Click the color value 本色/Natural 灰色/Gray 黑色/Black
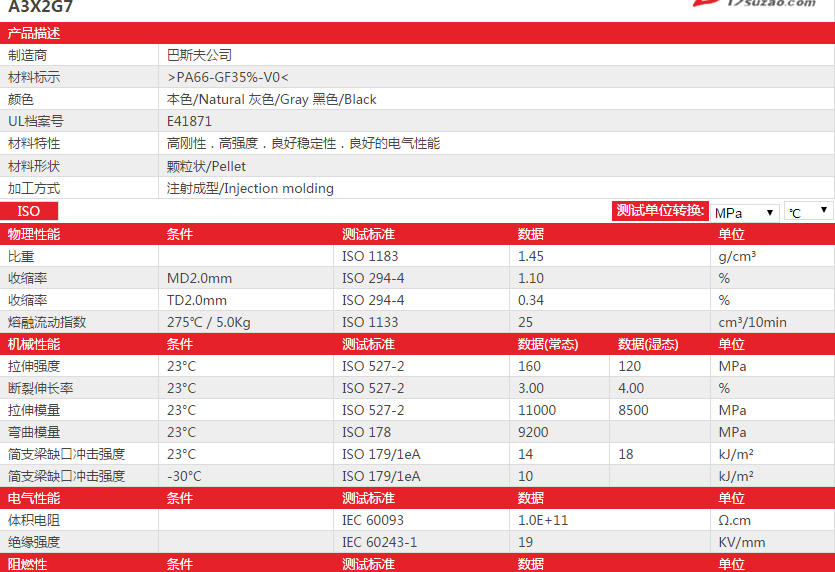This screenshot has width=835, height=572. coord(272,100)
